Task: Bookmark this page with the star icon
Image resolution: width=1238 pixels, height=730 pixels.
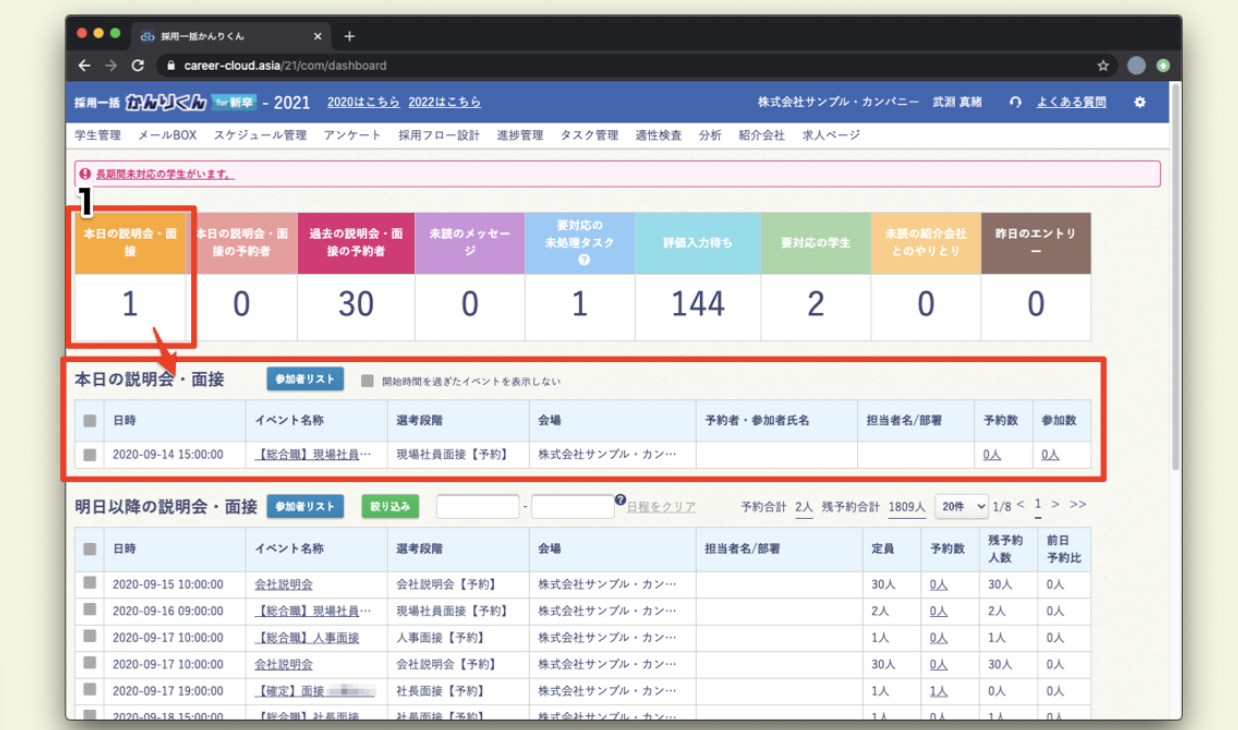Action: tap(1103, 66)
